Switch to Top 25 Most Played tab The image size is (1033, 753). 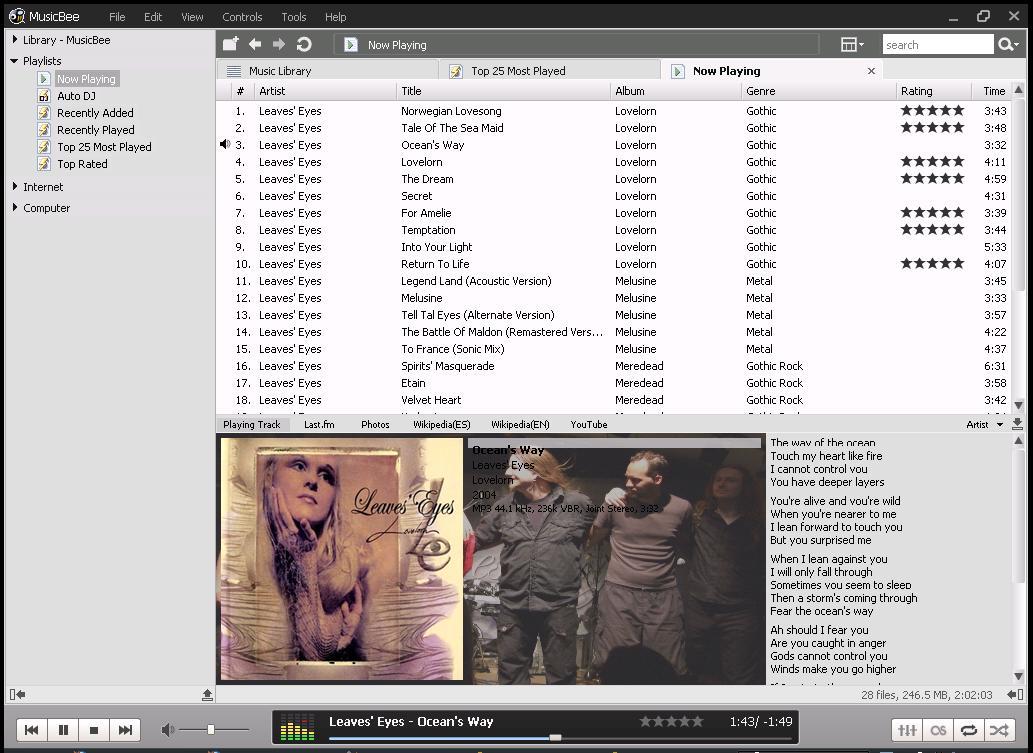549,70
